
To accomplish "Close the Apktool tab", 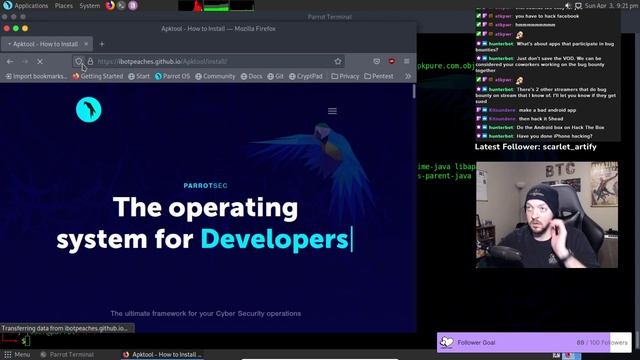I will [86, 44].
